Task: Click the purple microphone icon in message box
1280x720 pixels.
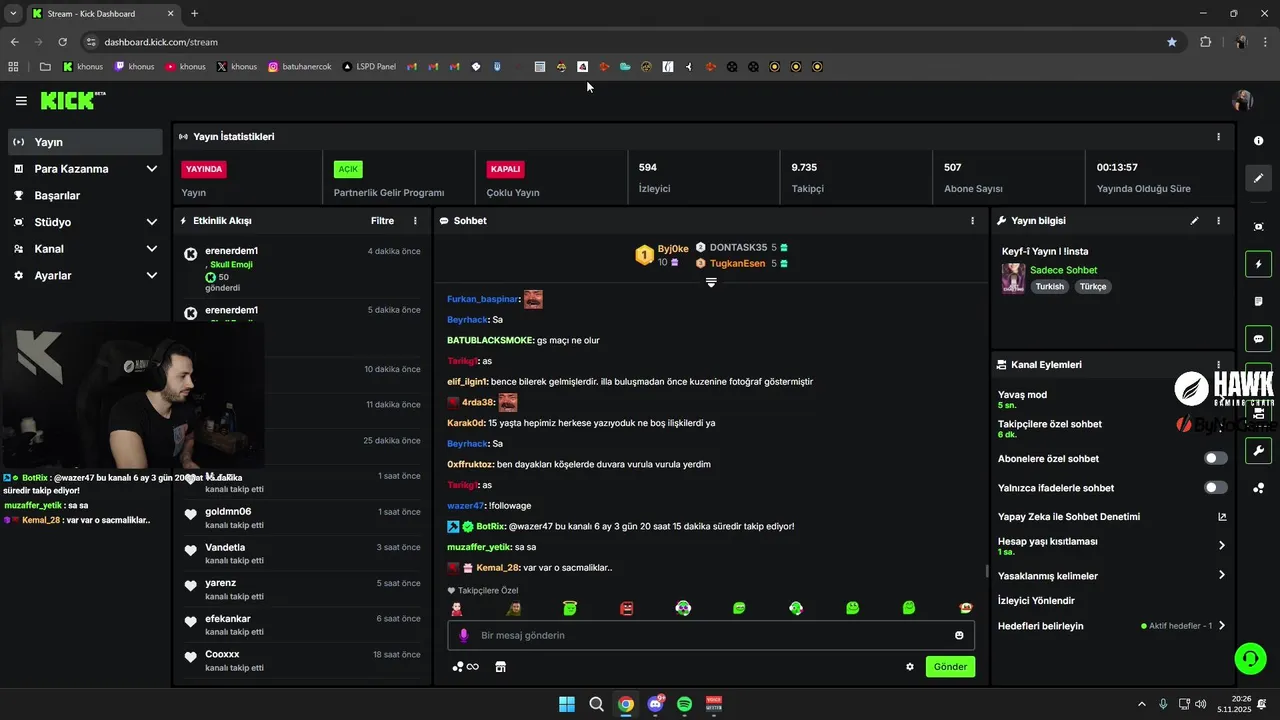Action: pos(463,635)
